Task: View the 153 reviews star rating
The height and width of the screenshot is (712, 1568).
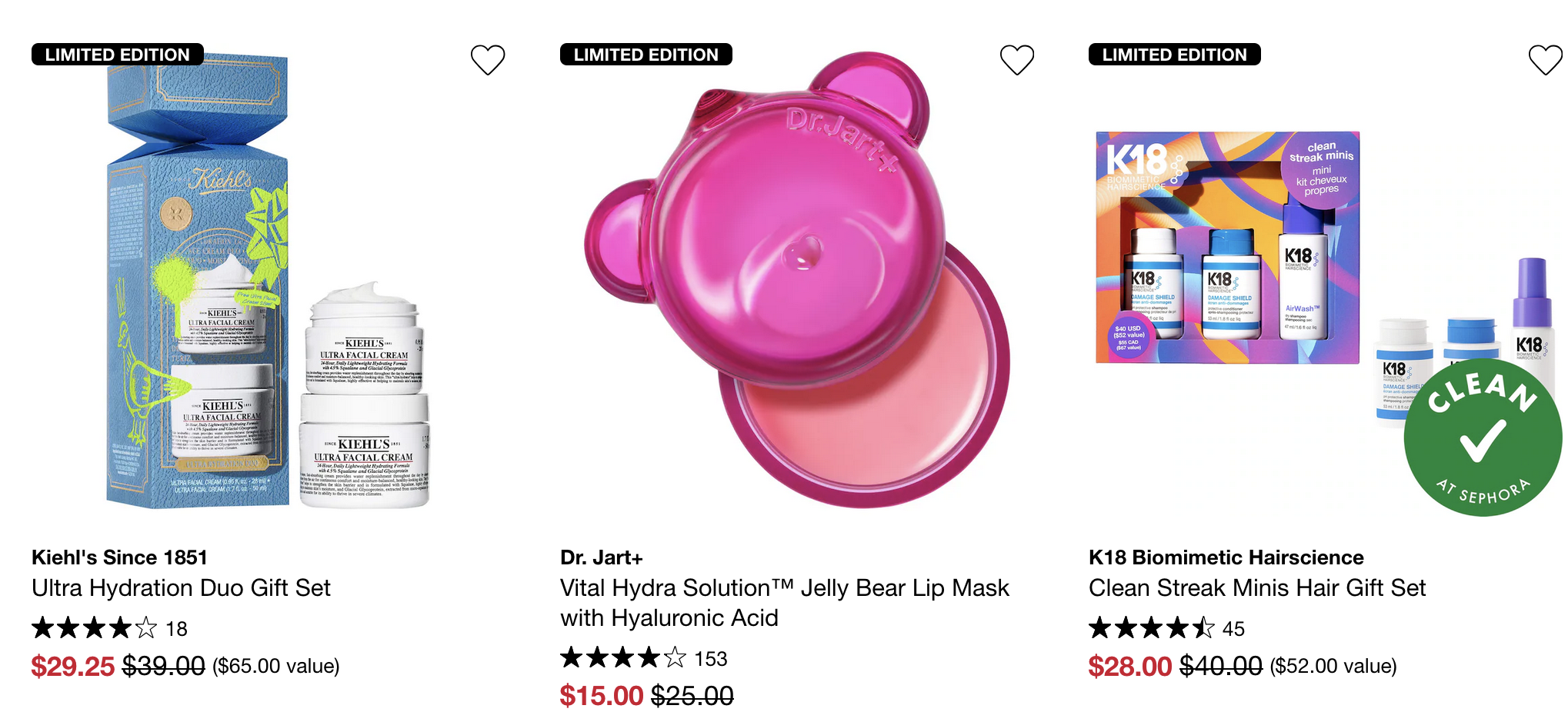Action: [x=643, y=658]
